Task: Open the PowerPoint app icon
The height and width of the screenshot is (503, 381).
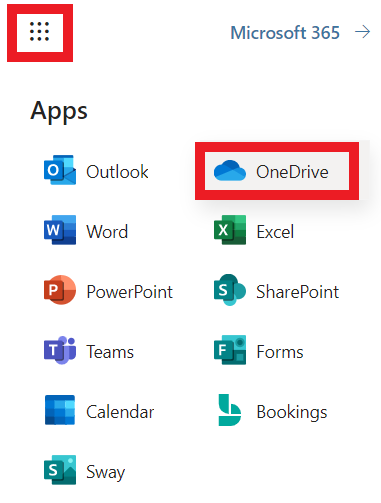Action: coord(60,290)
